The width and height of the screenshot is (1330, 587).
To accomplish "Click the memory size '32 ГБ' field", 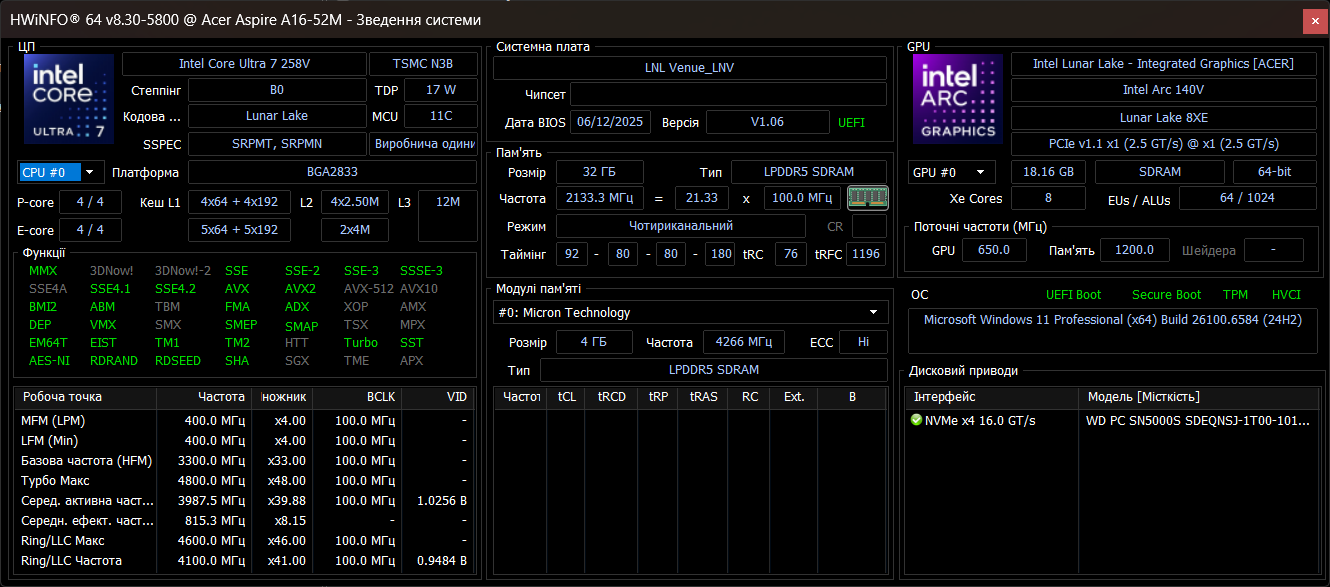I will [x=599, y=172].
